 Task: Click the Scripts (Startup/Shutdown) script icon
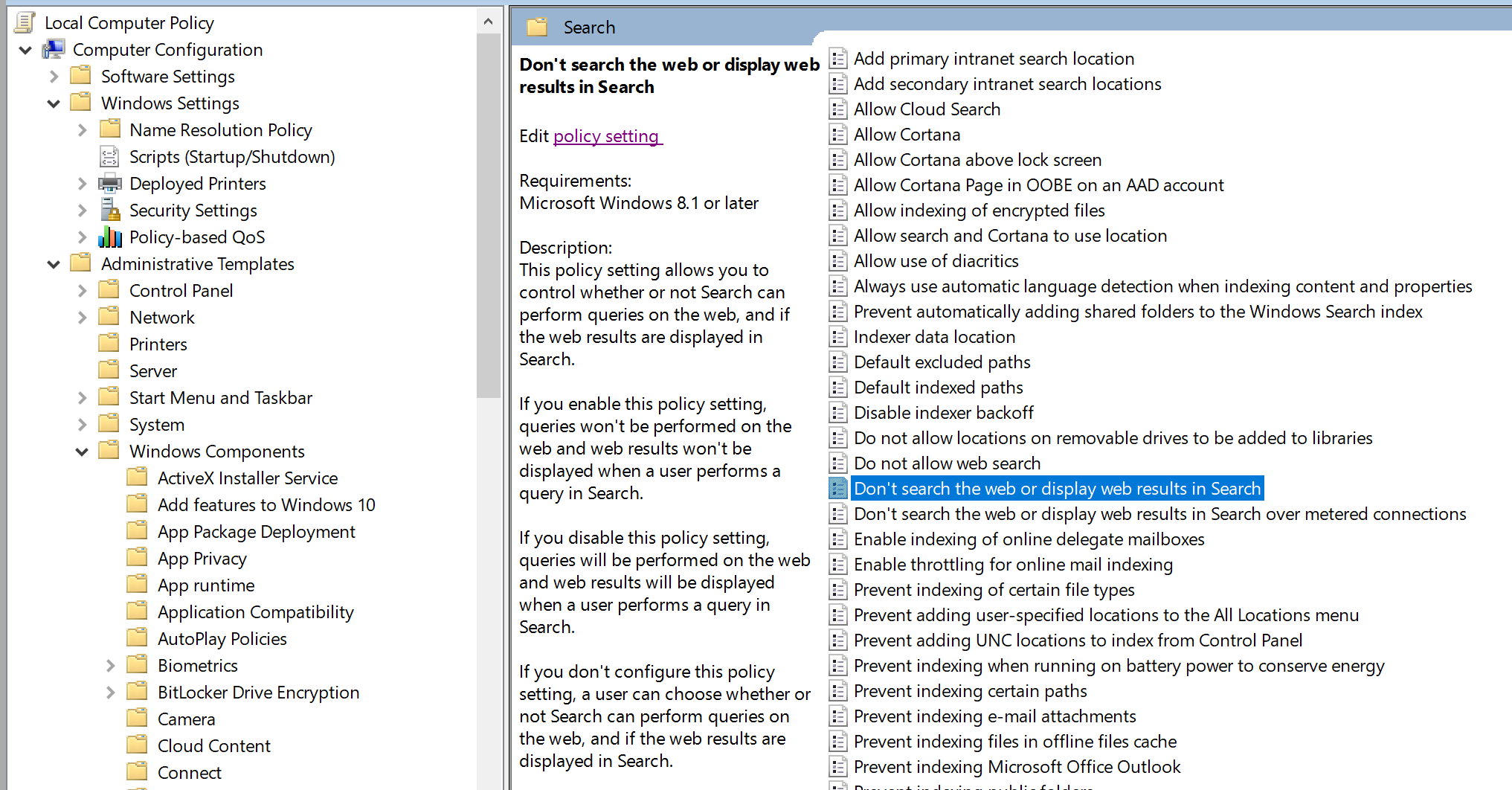(110, 156)
